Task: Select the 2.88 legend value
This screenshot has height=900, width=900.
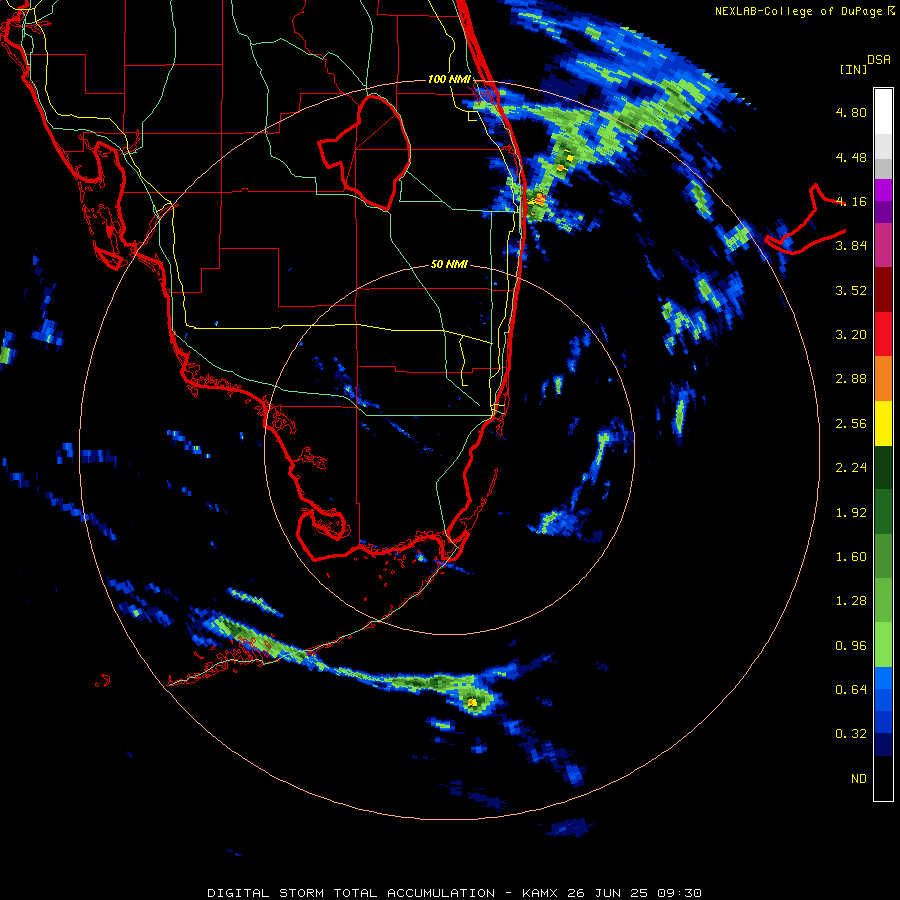Action: pos(851,379)
